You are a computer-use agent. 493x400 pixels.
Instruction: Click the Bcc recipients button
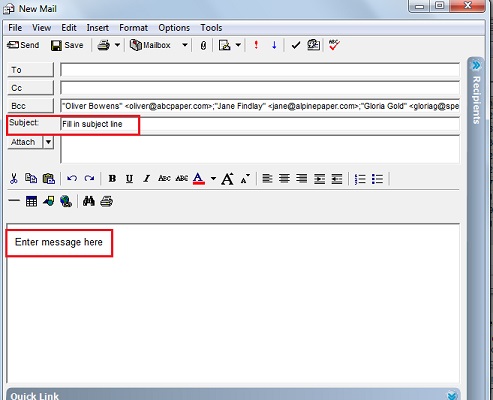coord(30,106)
